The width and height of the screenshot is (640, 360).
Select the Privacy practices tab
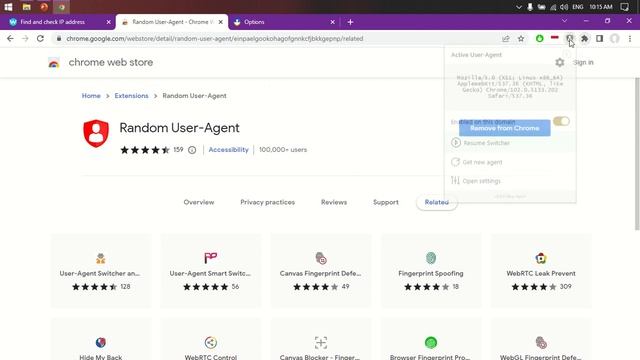click(267, 202)
